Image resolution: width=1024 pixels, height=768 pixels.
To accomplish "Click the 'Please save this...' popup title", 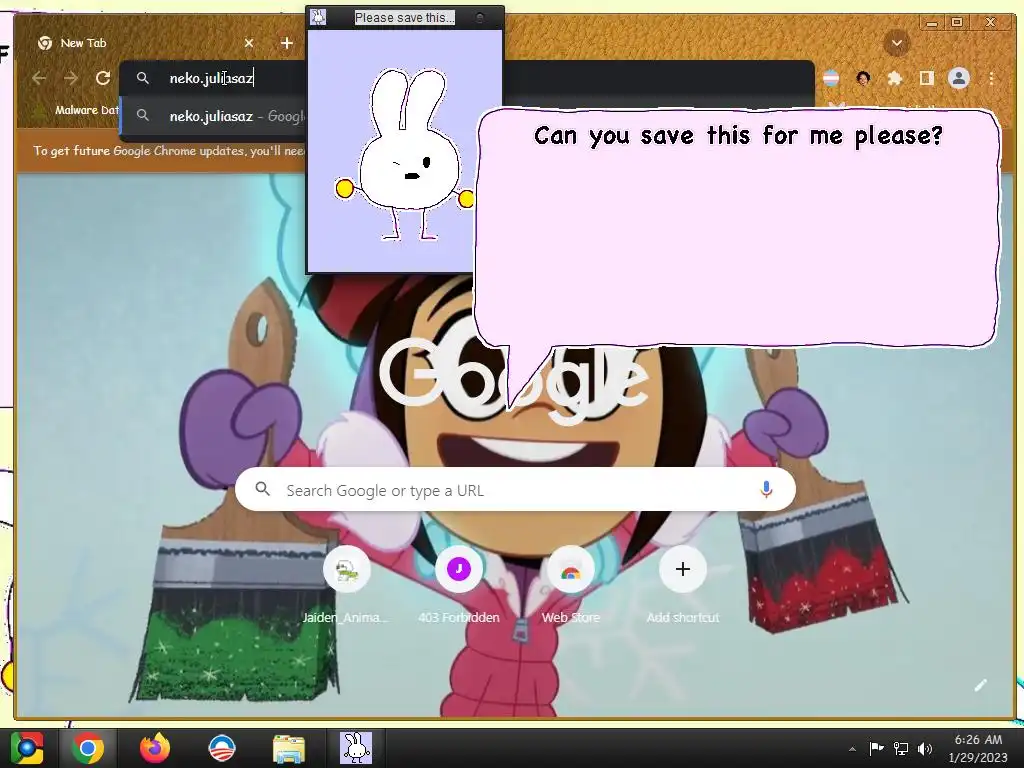I will pos(404,18).
